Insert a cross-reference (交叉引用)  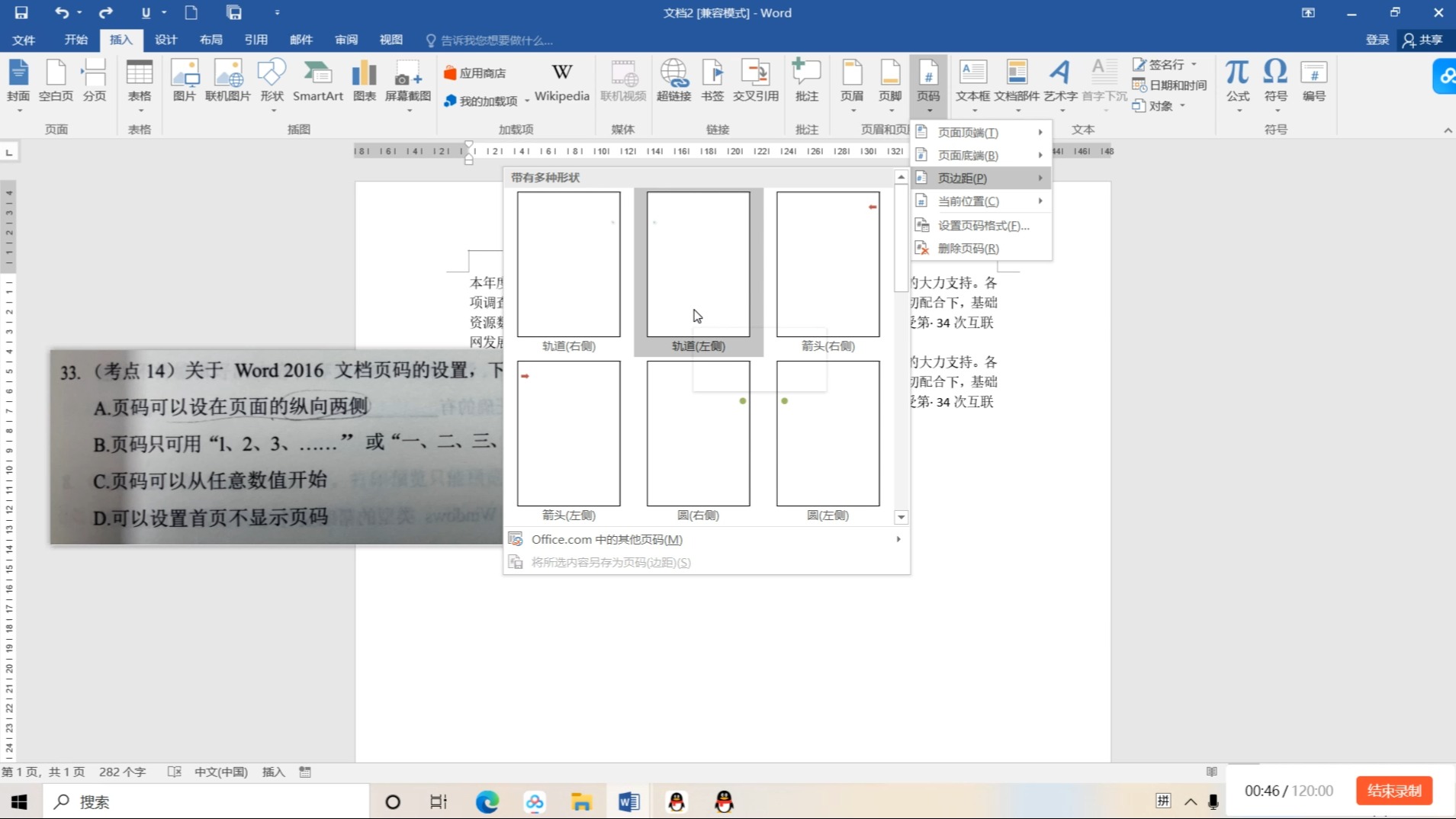click(756, 82)
